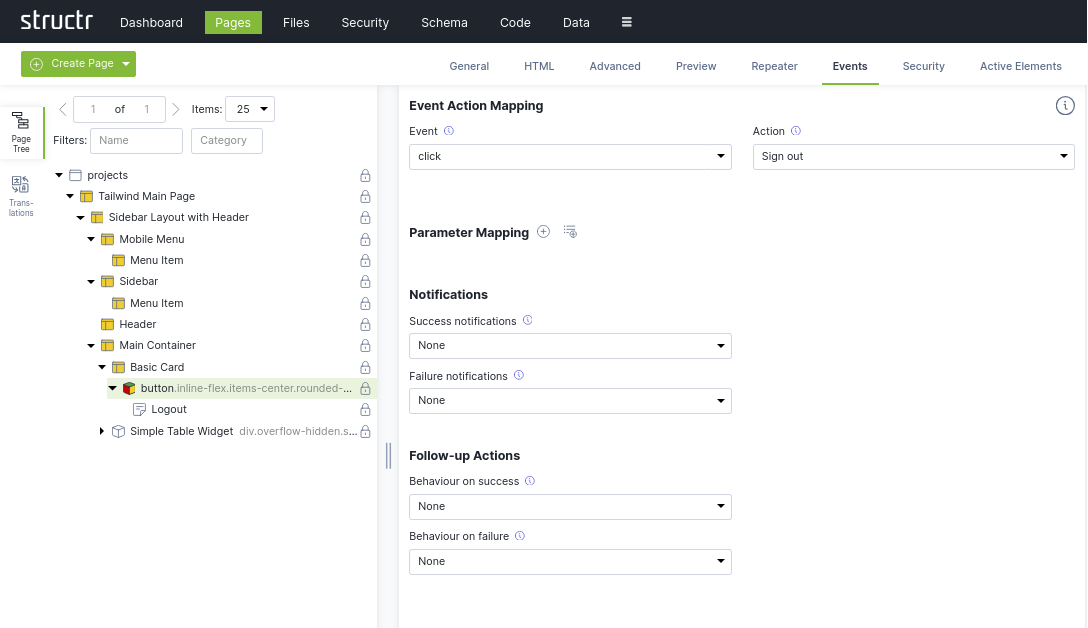The image size is (1088, 628).
Task: Collapse the Main Container tree node
Action: point(92,345)
